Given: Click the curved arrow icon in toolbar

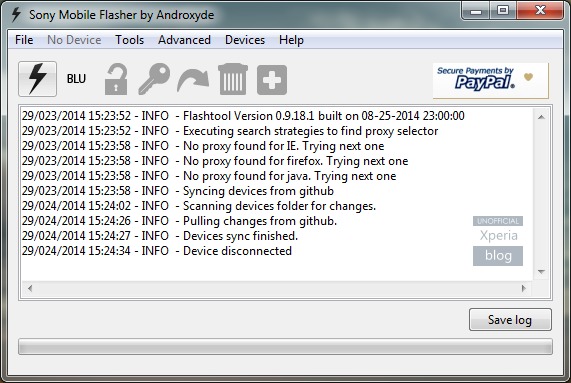Looking at the screenshot, I should click(193, 80).
